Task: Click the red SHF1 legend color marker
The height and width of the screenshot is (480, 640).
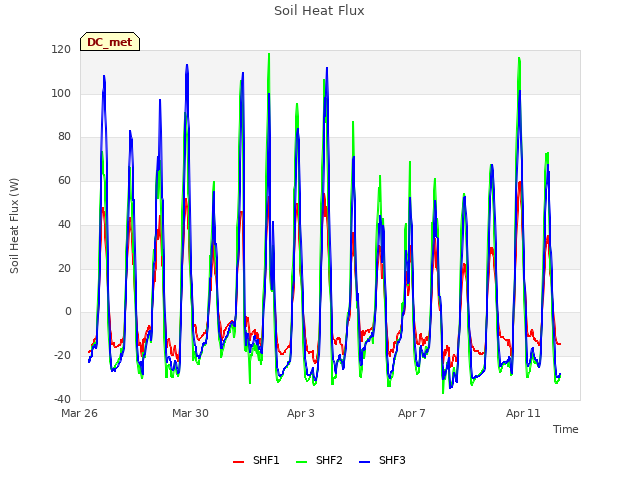Action: 238,462
